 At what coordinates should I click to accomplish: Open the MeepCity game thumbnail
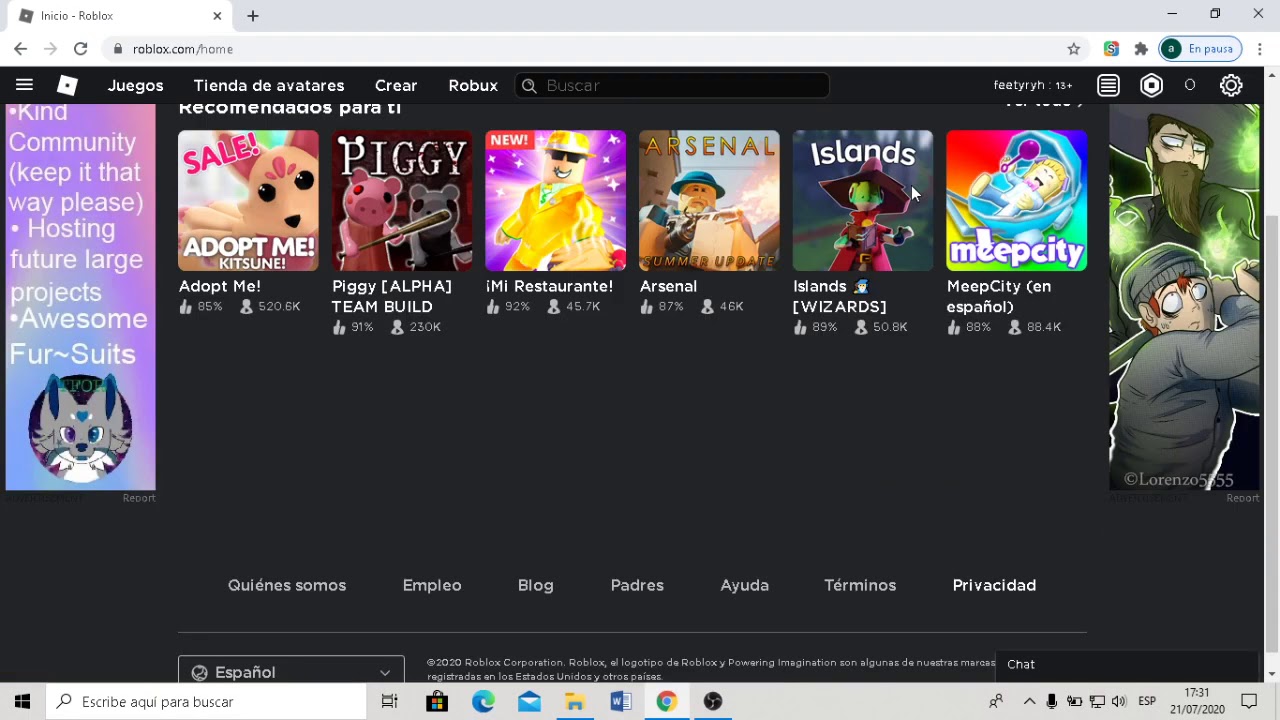[1016, 200]
